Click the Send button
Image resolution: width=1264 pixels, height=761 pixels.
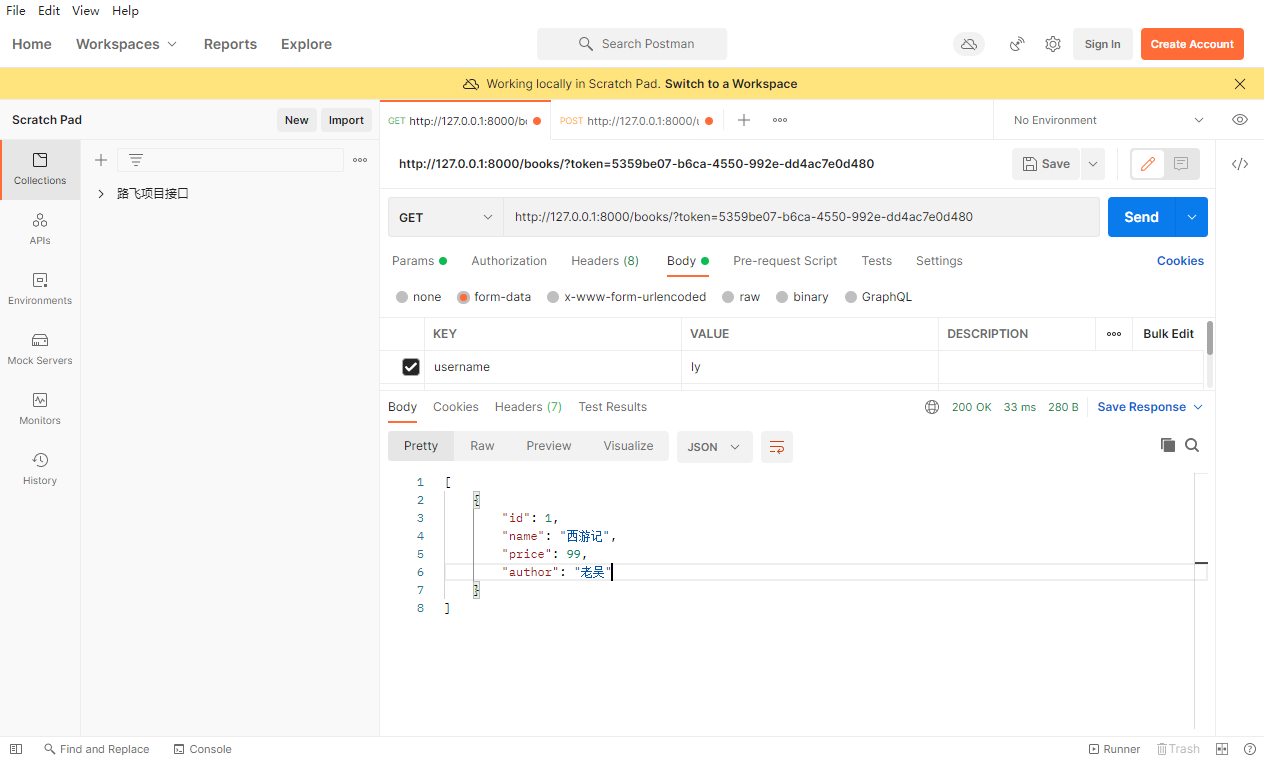(x=1141, y=217)
